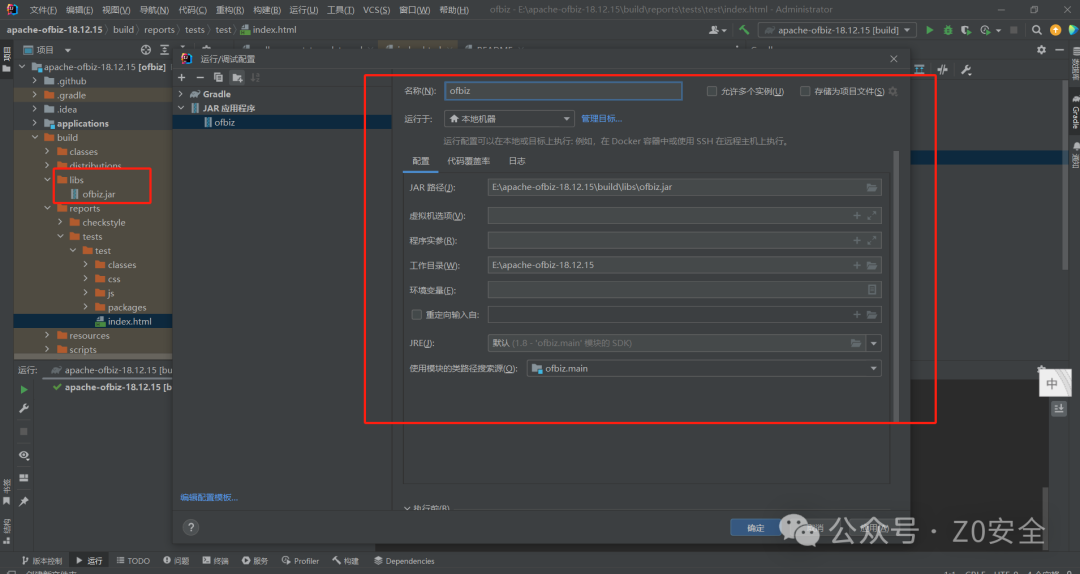Viewport: 1080px width, 574px height.
Task: Click the orange IDE update icon
Action: [x=1055, y=30]
